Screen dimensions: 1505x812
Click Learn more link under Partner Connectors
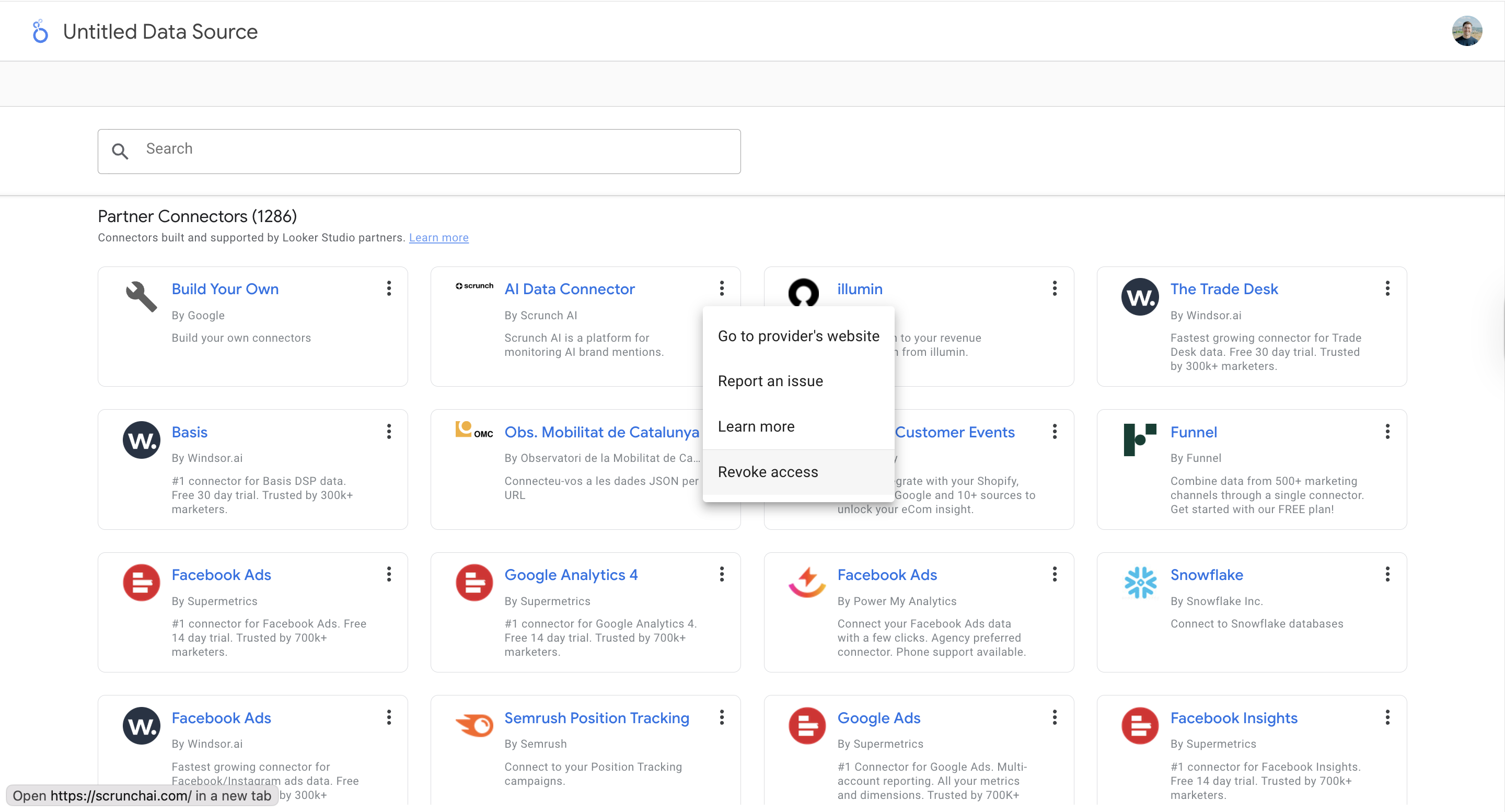click(x=438, y=238)
